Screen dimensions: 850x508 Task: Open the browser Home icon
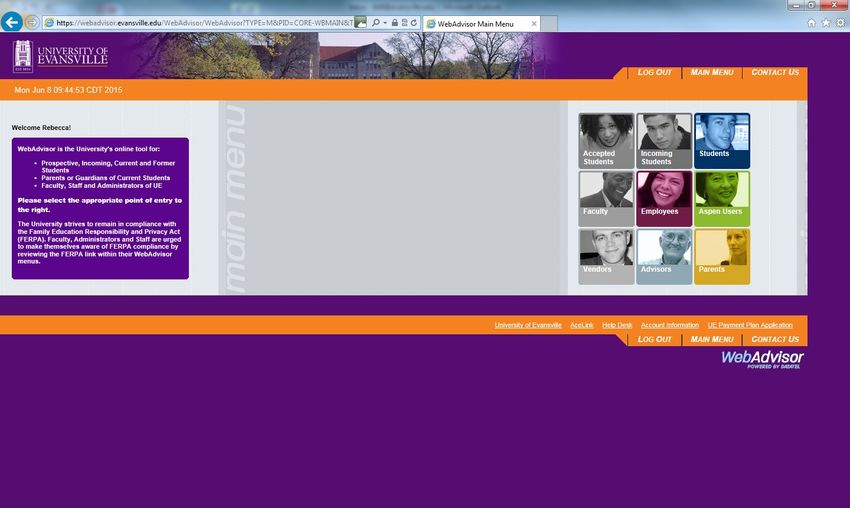[x=812, y=23]
